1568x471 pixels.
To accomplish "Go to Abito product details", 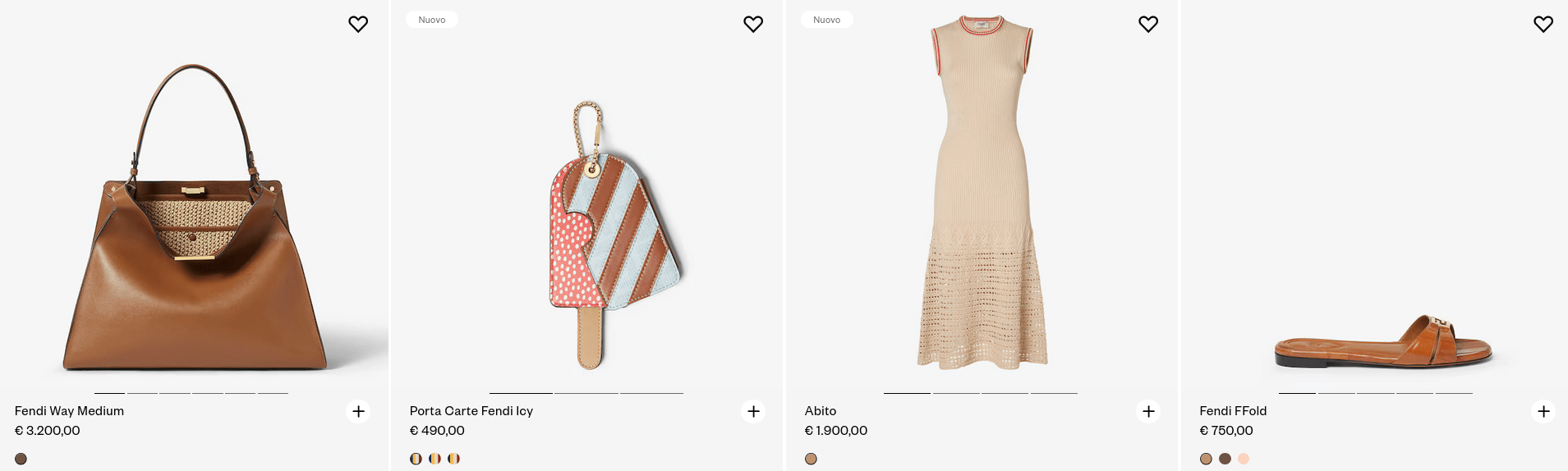I will (820, 411).
